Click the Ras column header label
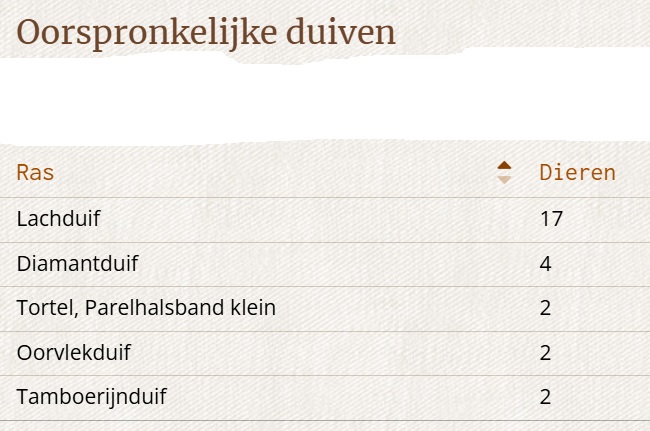Image resolution: width=650 pixels, height=431 pixels. [x=35, y=172]
